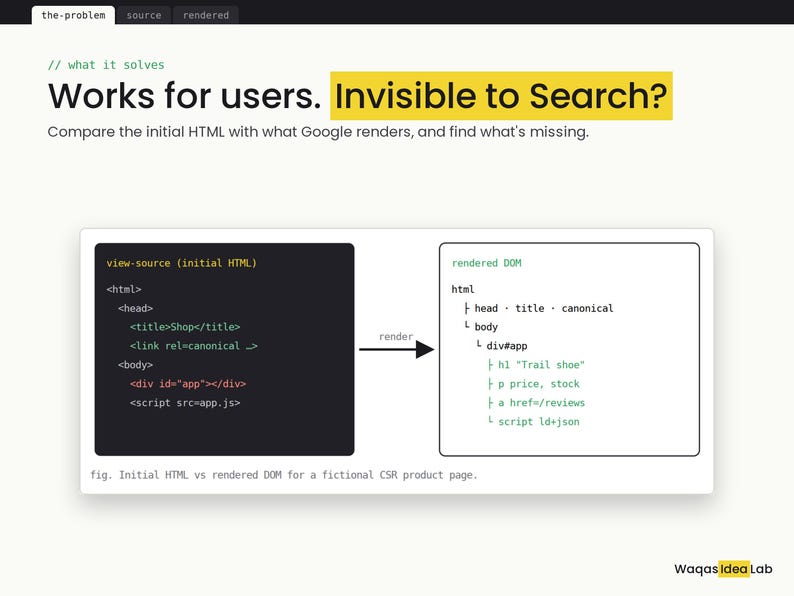Click the '// what it solves' comment
The height and width of the screenshot is (596, 794).
[106, 65]
